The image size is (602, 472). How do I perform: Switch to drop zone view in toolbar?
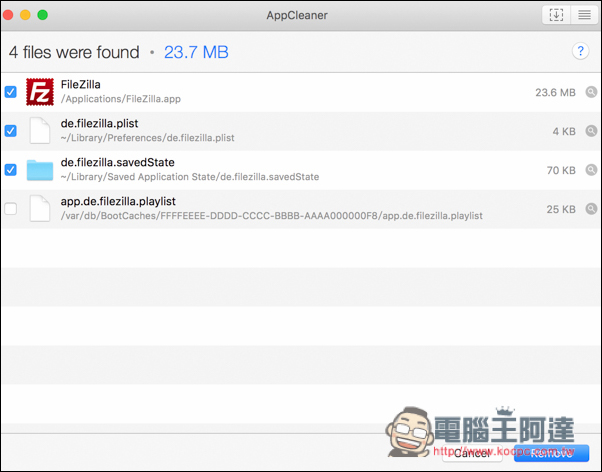[556, 15]
